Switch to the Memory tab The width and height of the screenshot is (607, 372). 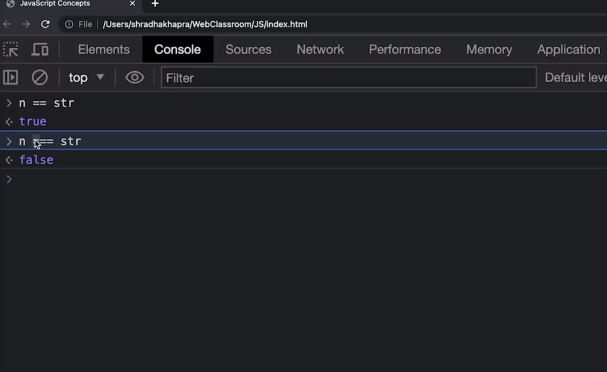tap(489, 50)
